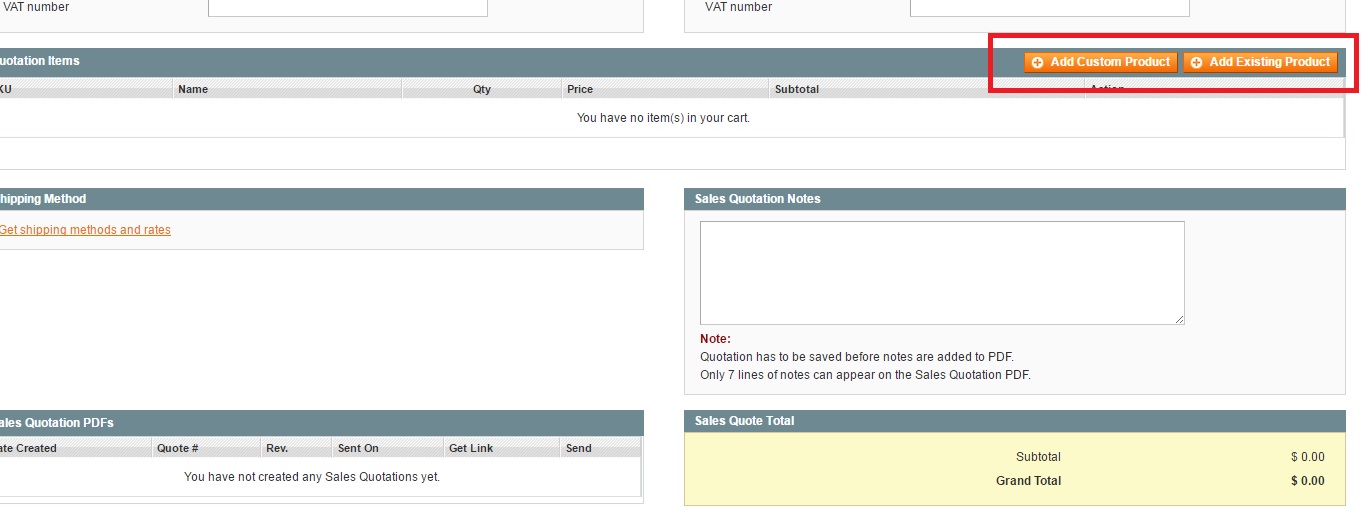The width and height of the screenshot is (1368, 521).
Task: Select the Sent On column header
Action: click(x=358, y=448)
